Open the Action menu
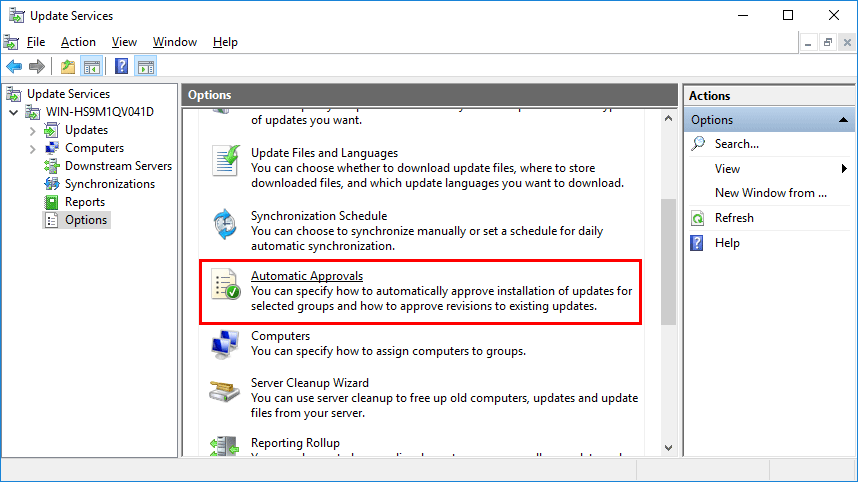Screen dimensions: 858x482 click(x=78, y=42)
